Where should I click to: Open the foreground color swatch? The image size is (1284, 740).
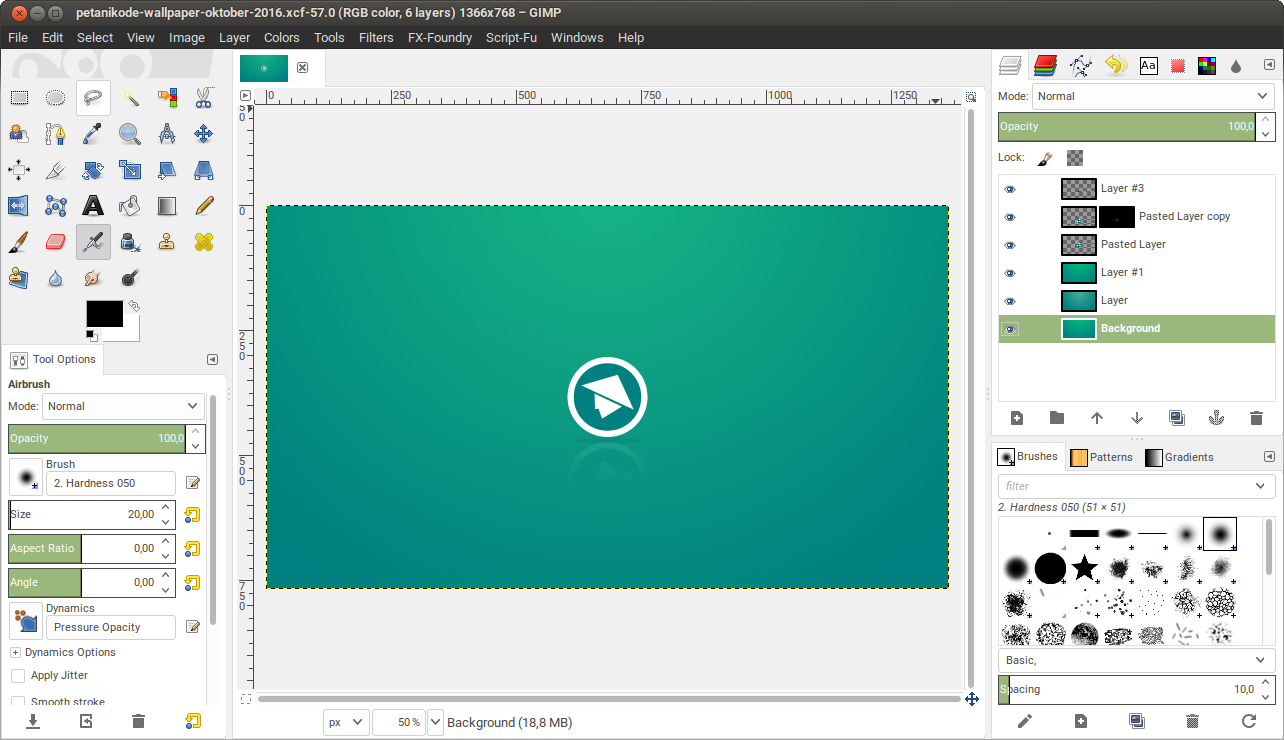104,313
